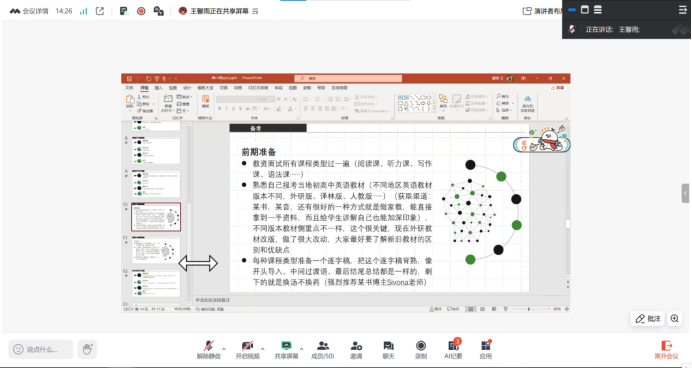
Task: Open the 文件 tab in PowerPoint
Action: [x=129, y=88]
